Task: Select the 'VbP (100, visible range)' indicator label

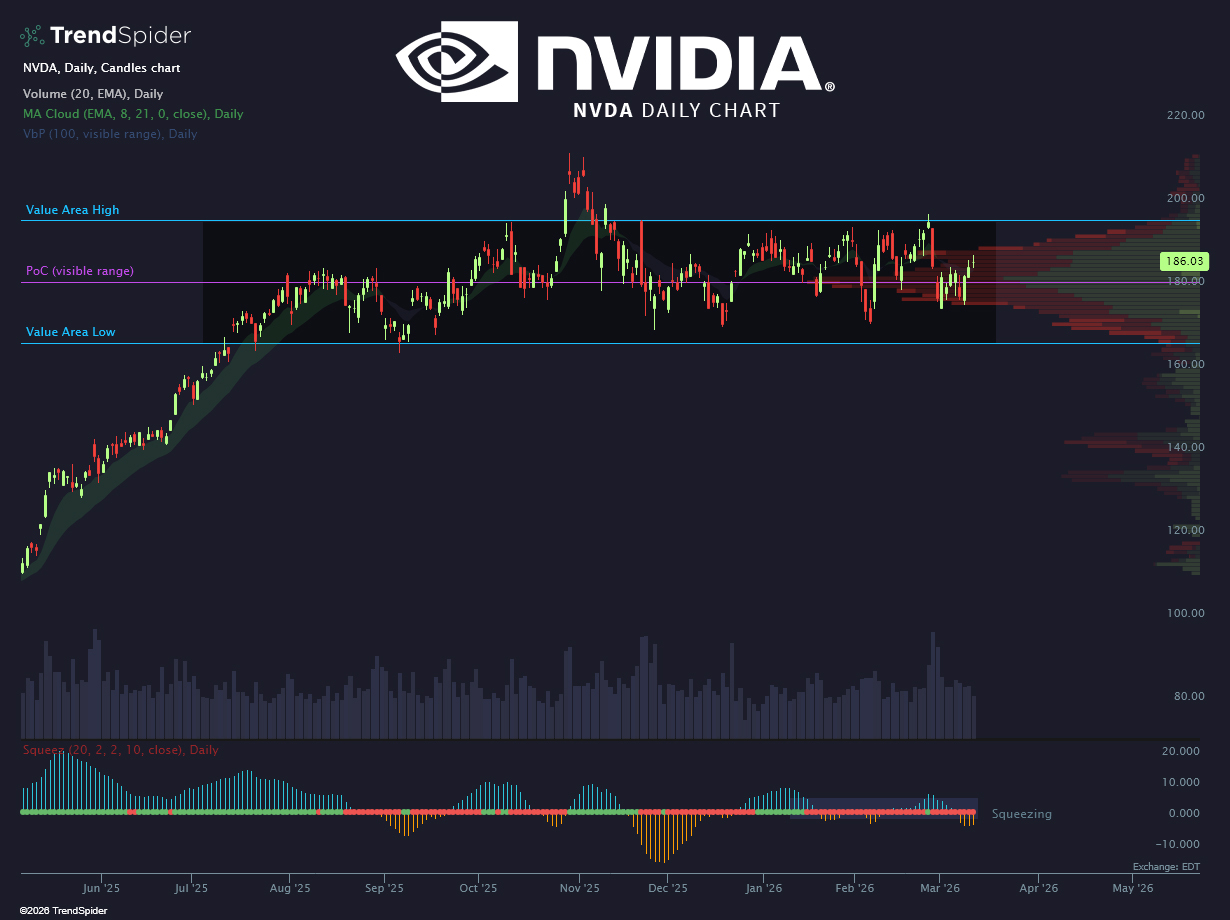Action: (110, 134)
